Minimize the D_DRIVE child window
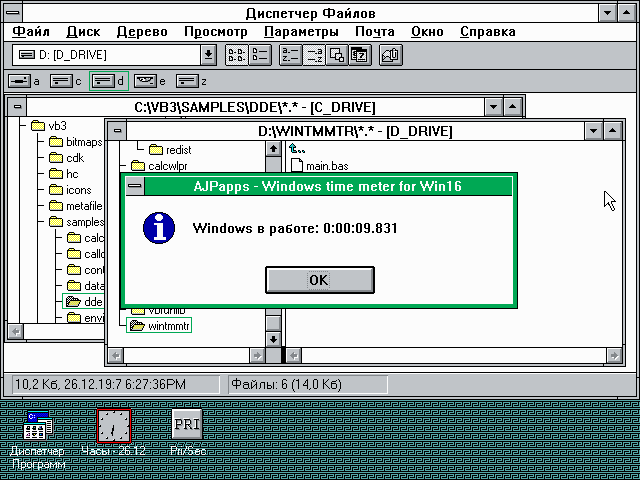This screenshot has width=640, height=480. click(x=593, y=131)
